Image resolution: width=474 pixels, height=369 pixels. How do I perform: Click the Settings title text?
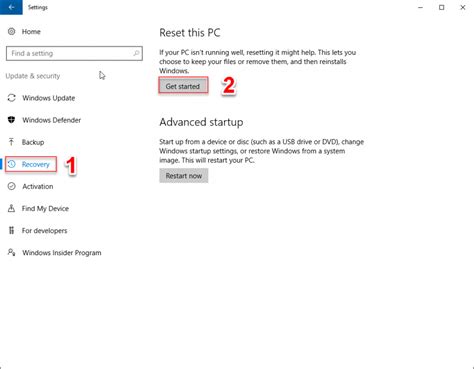coord(38,7)
